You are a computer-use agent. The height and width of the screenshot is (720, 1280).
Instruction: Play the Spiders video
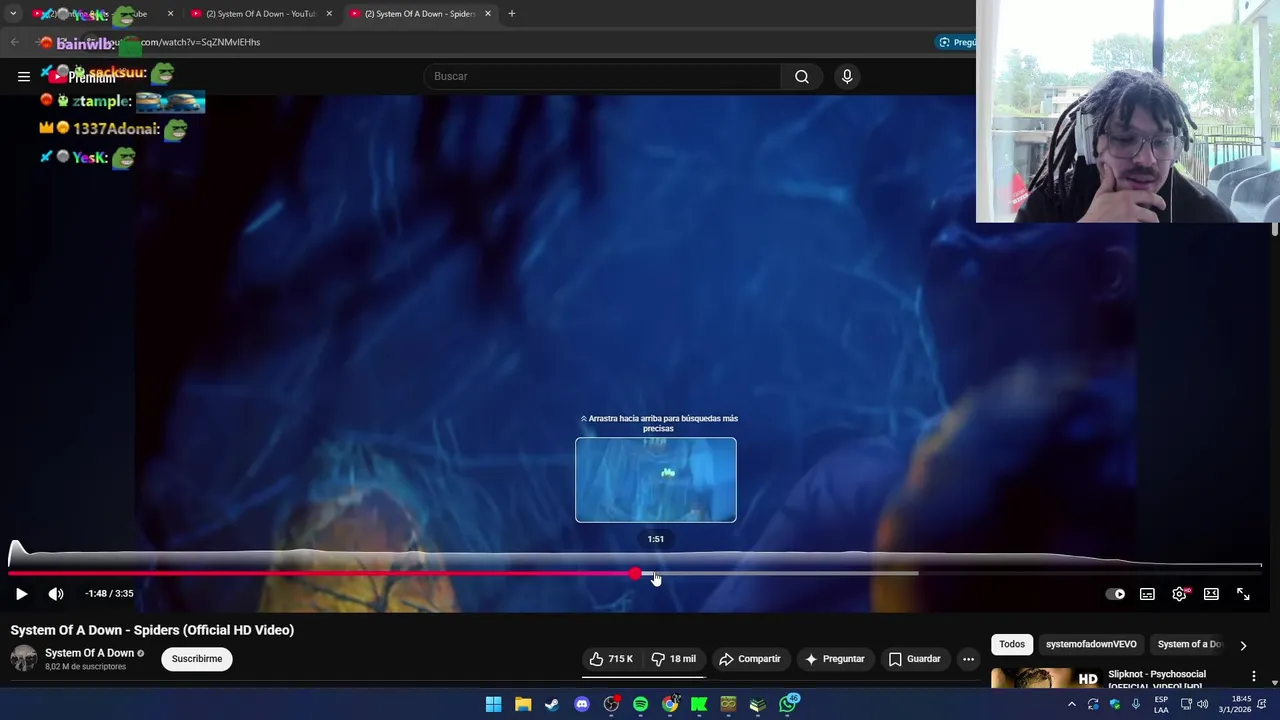21,594
